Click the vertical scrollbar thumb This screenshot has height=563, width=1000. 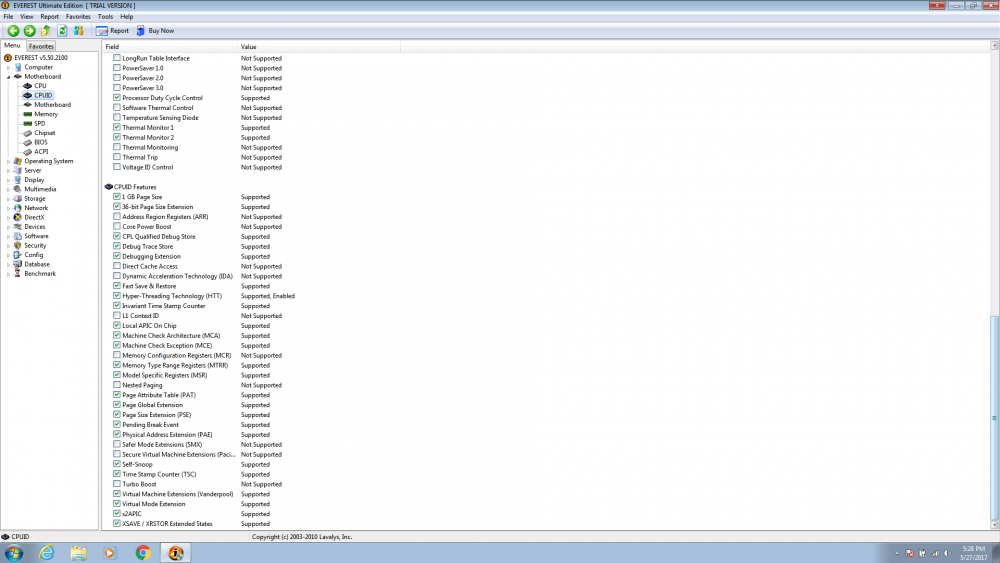994,418
